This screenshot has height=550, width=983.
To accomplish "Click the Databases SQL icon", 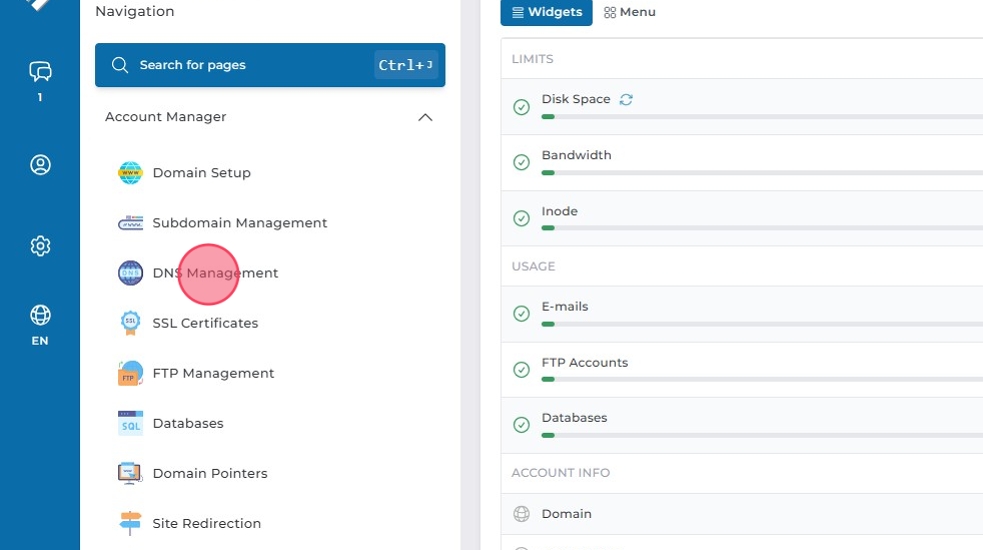I will [x=130, y=423].
